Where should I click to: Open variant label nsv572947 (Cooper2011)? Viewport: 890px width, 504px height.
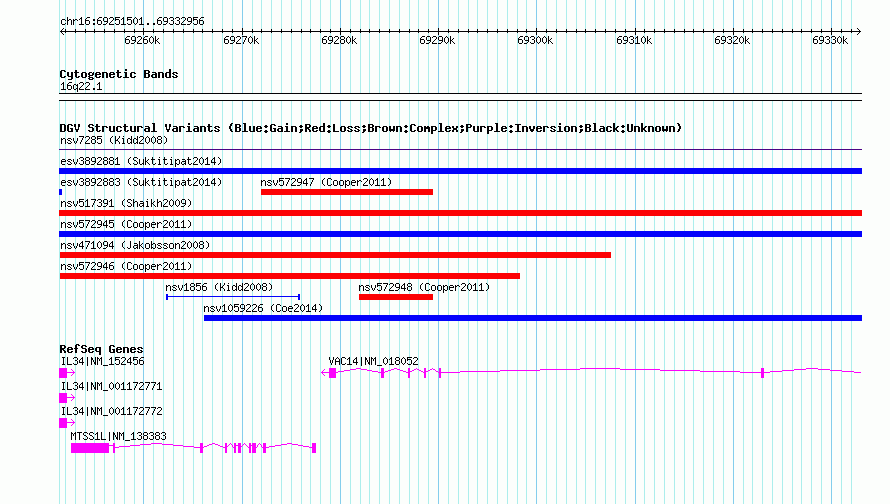[326, 182]
